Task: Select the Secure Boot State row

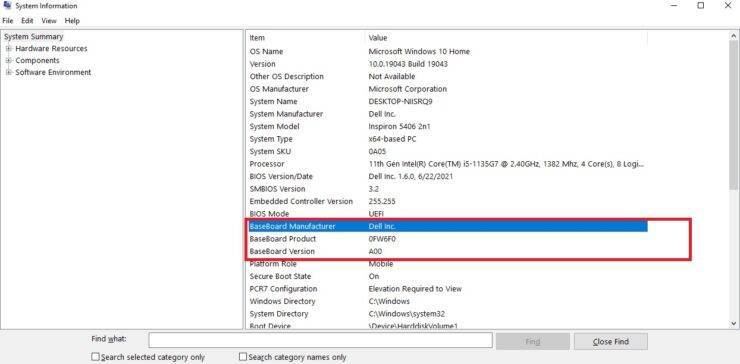Action: [447, 276]
